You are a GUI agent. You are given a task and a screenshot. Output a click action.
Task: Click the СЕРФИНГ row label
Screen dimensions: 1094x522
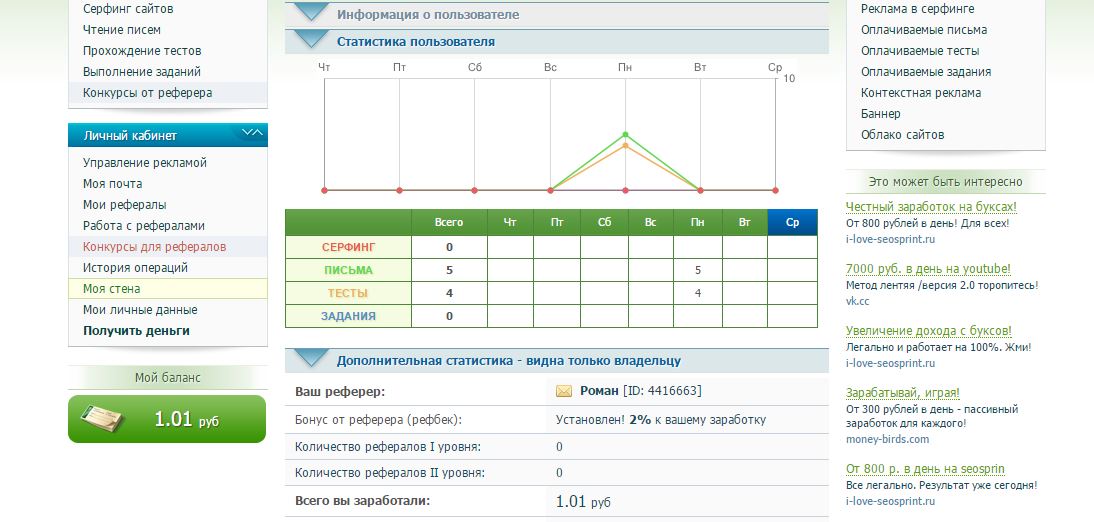pyautogui.click(x=348, y=247)
